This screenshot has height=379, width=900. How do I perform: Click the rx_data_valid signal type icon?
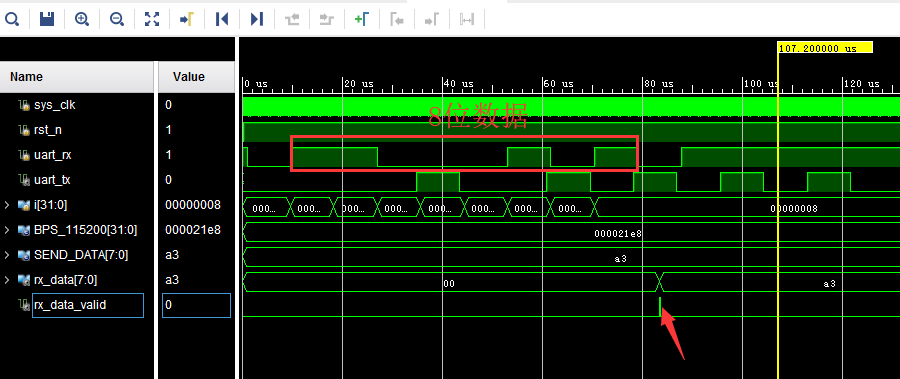click(24, 305)
